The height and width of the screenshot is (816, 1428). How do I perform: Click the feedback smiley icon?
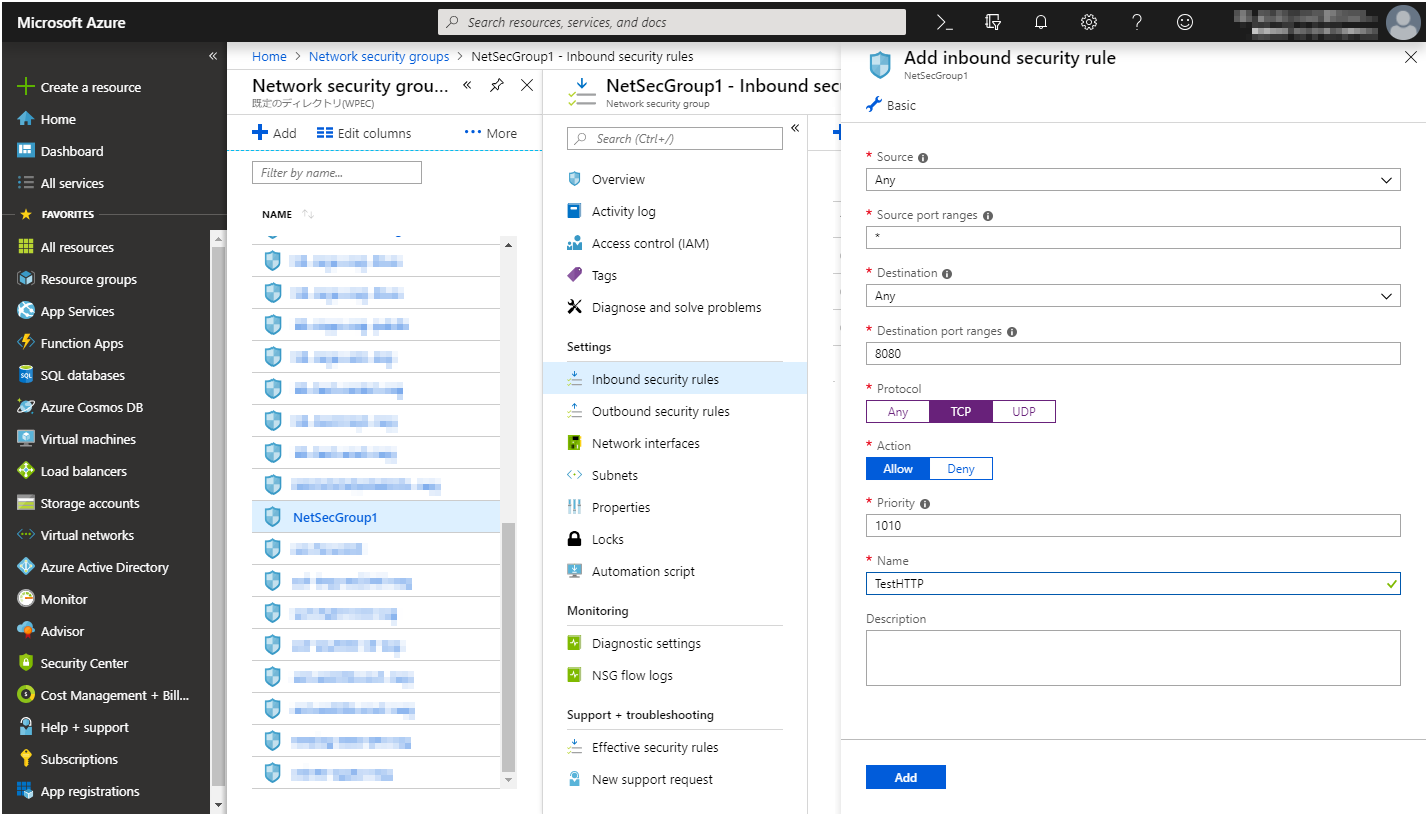[x=1185, y=22]
